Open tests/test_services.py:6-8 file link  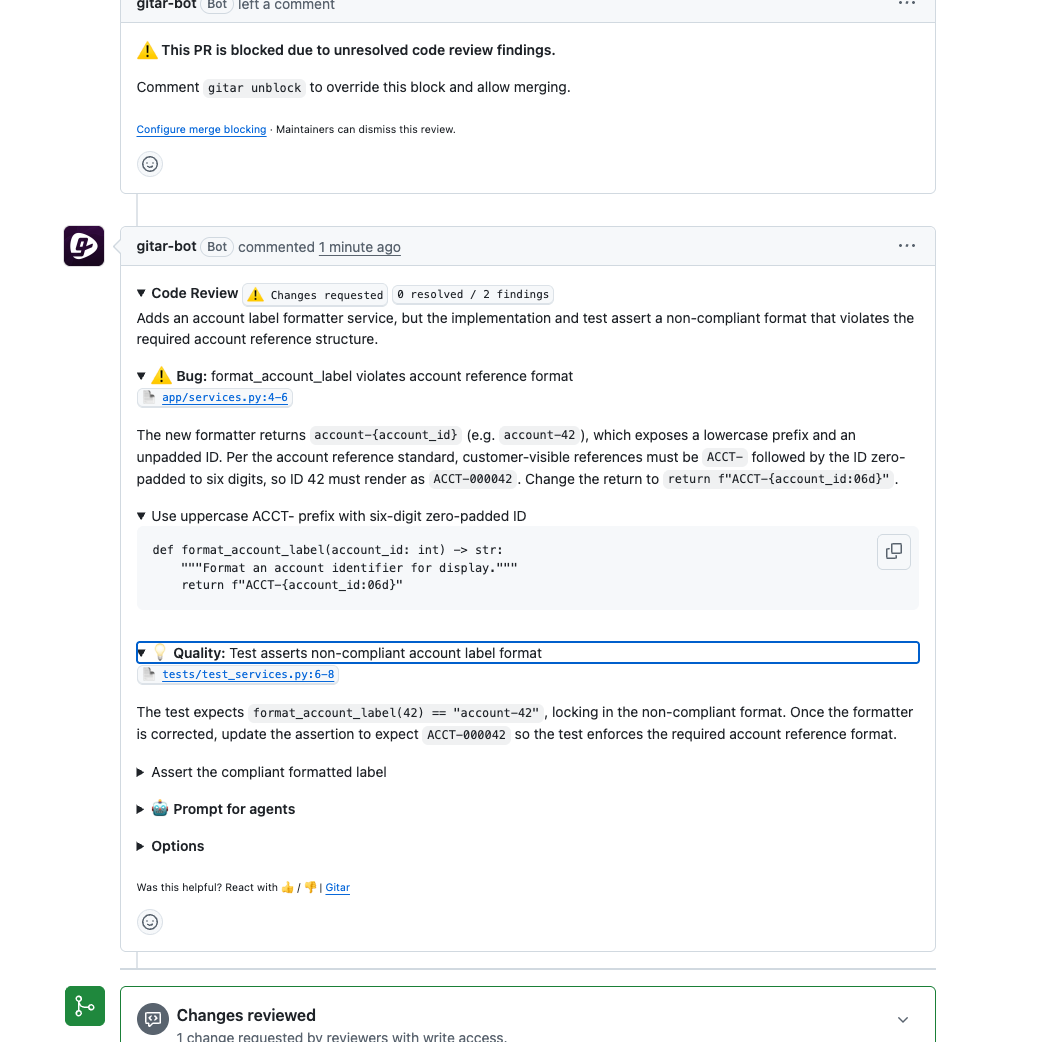tap(248, 674)
